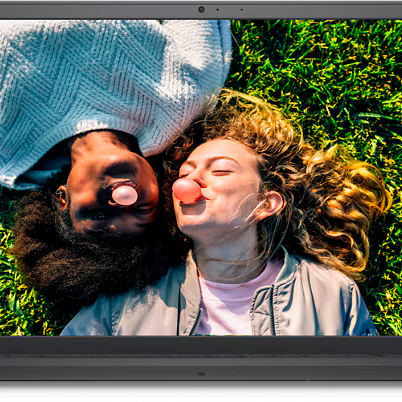This screenshot has width=402, height=402.
Task: Click the top display bezel left of webcam
Action: click(x=99, y=10)
